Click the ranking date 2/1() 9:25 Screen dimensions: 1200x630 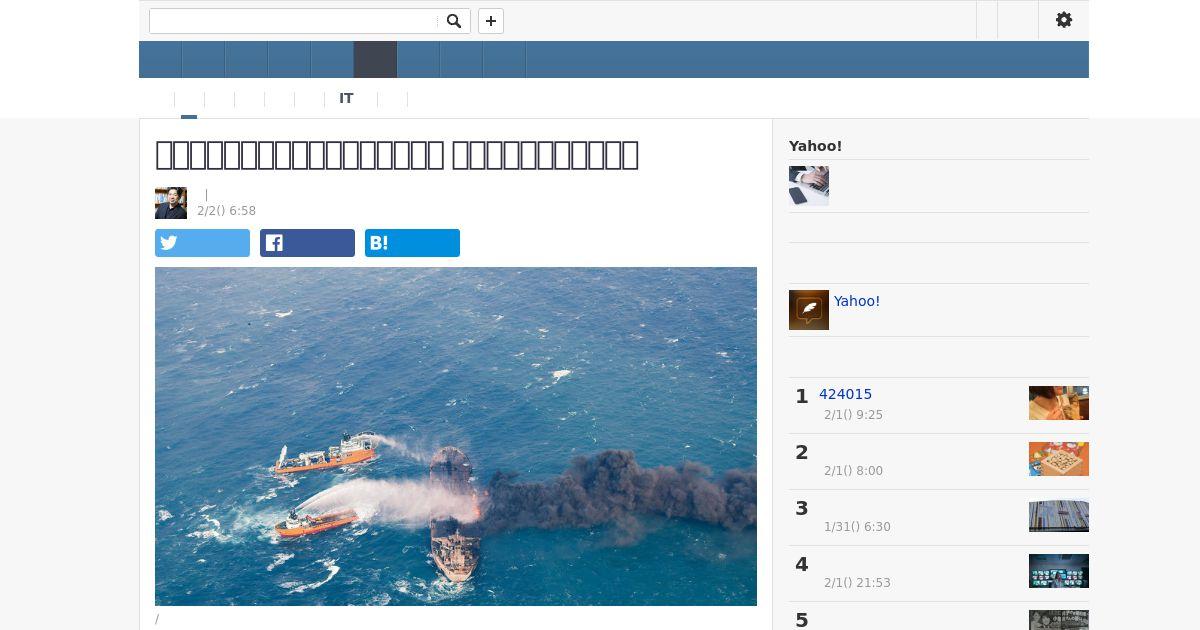pyautogui.click(x=853, y=415)
